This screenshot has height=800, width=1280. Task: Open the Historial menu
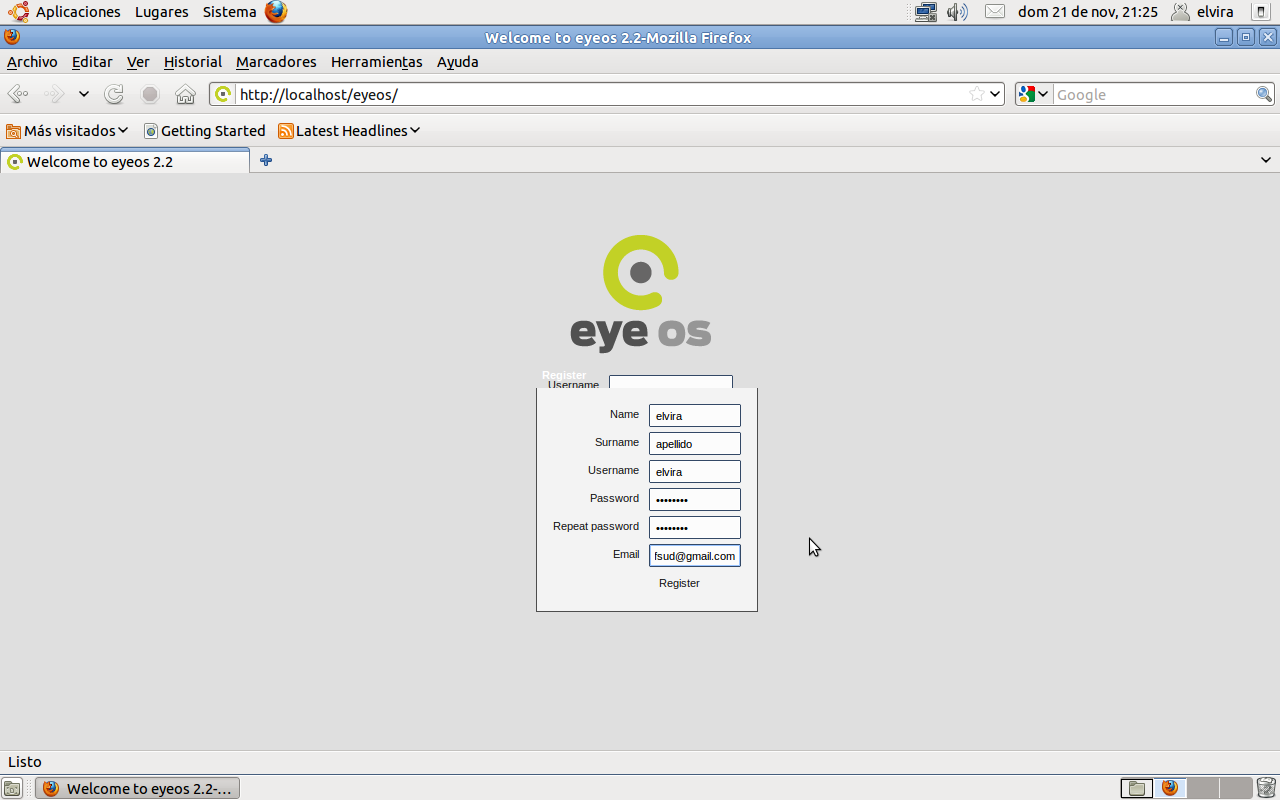point(193,62)
